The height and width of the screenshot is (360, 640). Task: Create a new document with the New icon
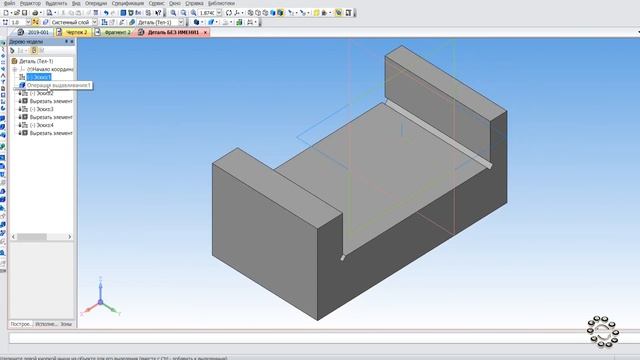click(6, 13)
